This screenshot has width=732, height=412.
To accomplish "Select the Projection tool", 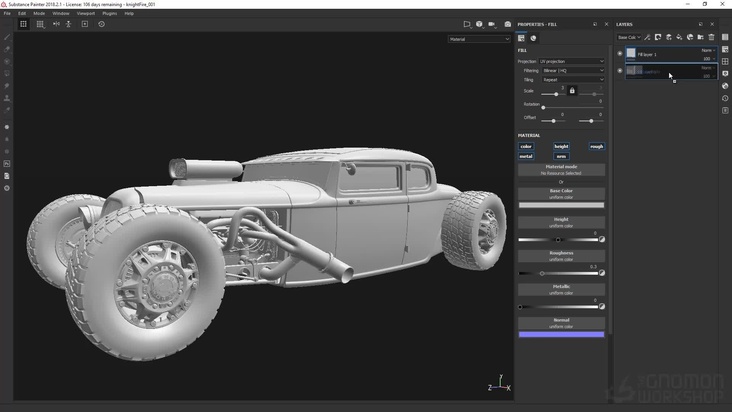I will point(7,61).
